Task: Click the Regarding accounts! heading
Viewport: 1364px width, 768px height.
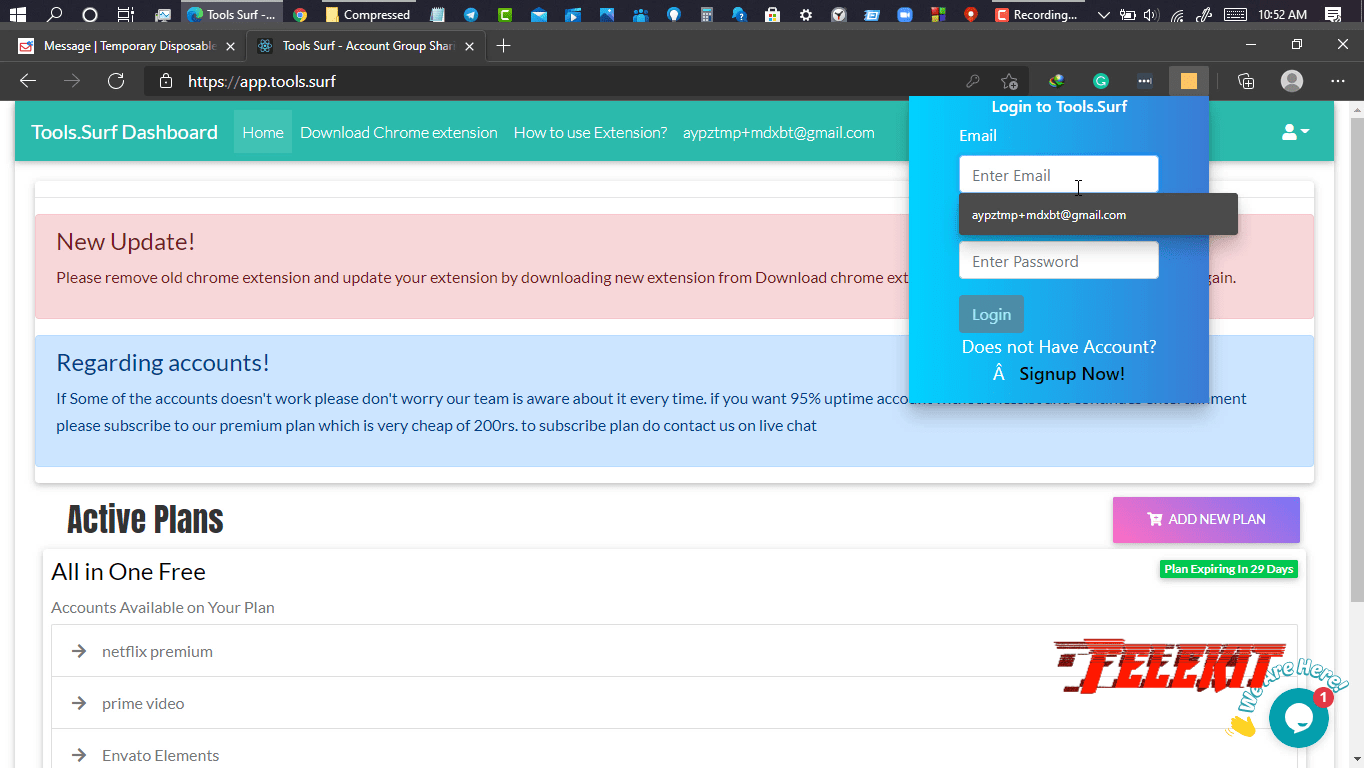Action: [163, 363]
